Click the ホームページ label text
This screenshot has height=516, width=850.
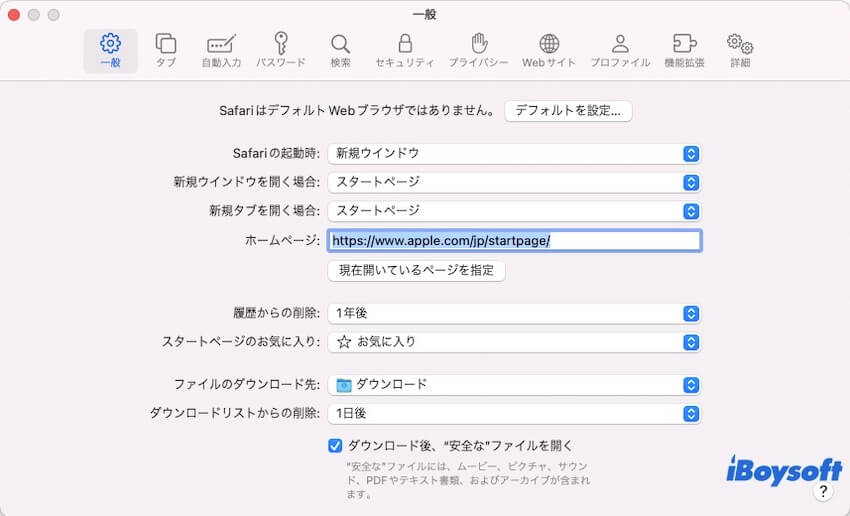click(282, 240)
